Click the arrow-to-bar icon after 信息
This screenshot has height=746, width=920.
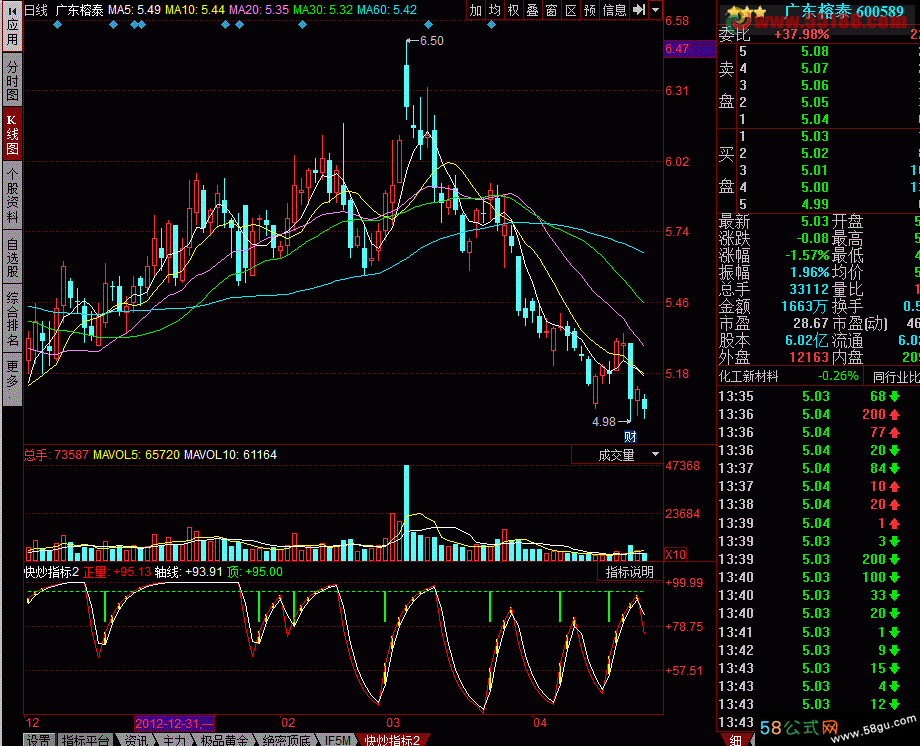coord(638,10)
